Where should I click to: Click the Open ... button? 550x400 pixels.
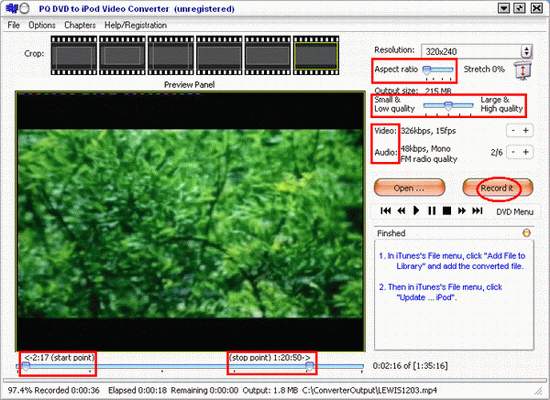[409, 188]
